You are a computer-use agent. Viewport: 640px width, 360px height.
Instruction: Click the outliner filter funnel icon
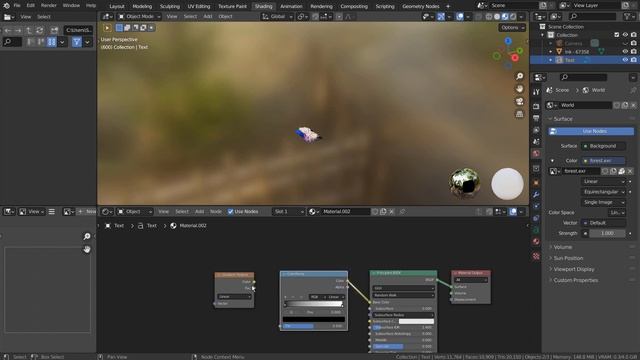pos(627,16)
